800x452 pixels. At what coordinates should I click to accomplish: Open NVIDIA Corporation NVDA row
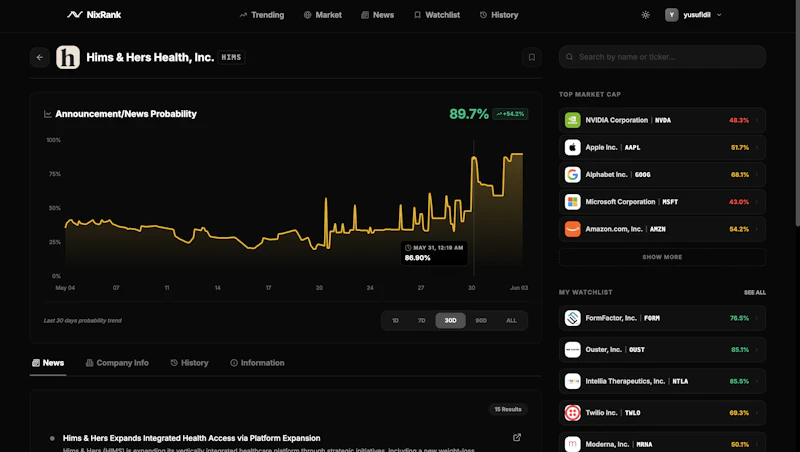tap(662, 120)
